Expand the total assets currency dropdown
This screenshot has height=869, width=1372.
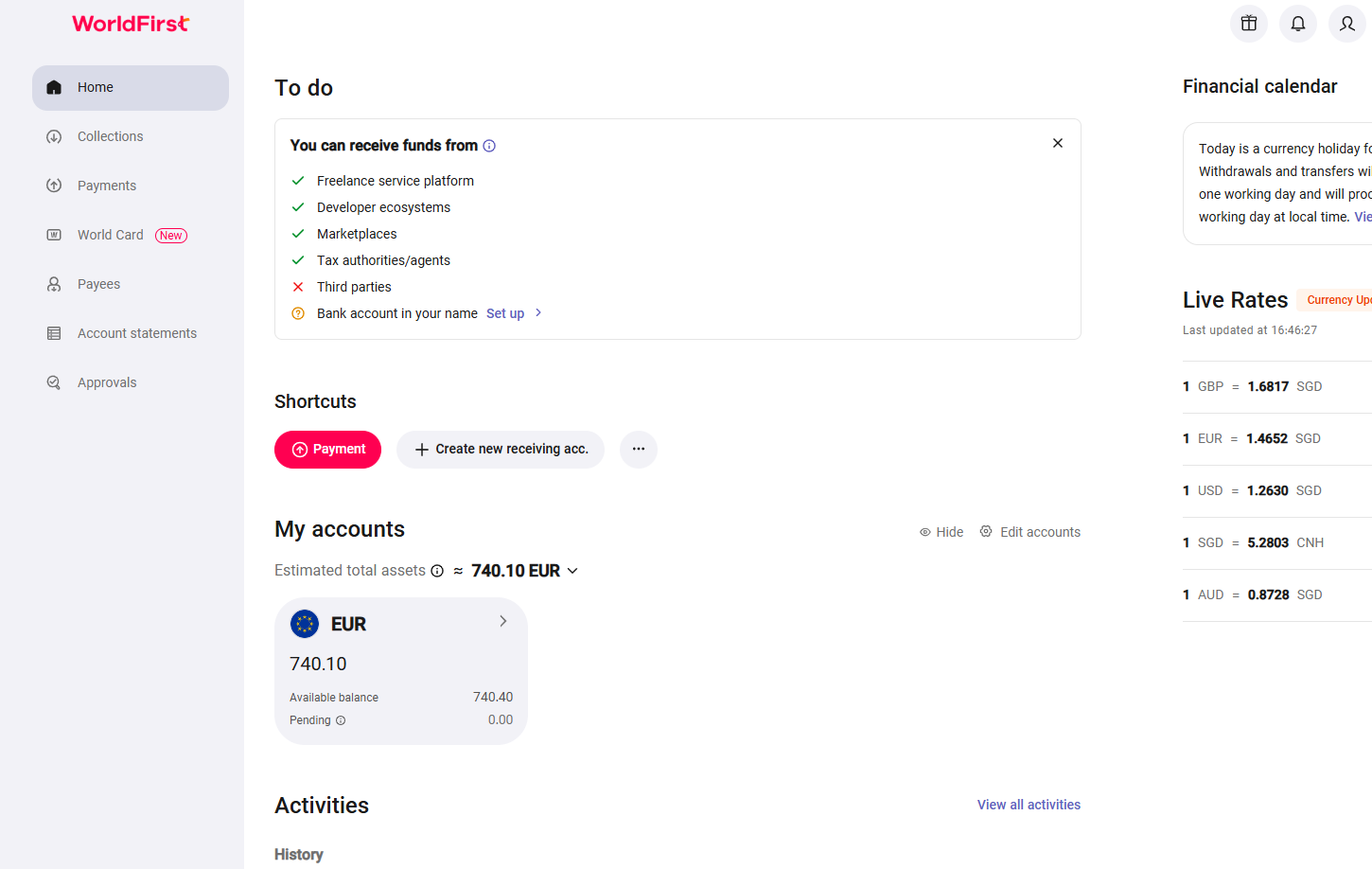(572, 571)
